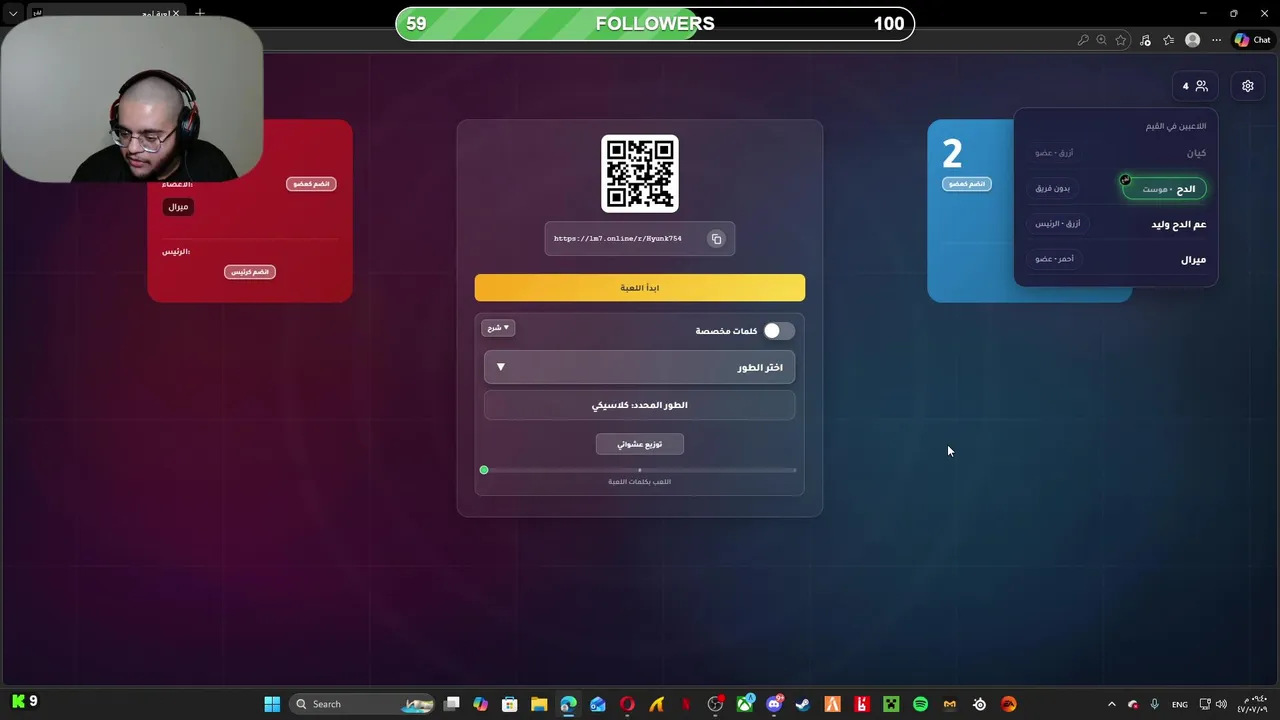
Task: Click the zoom magnifier icon in address bar
Action: [1101, 40]
